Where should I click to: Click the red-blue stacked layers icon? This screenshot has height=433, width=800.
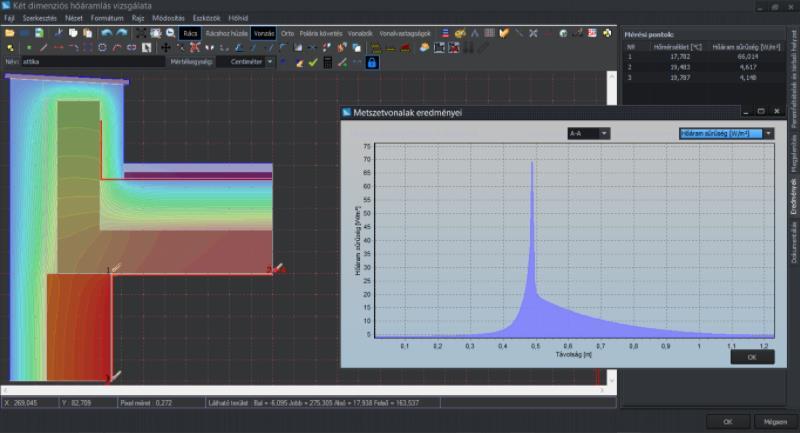445,33
